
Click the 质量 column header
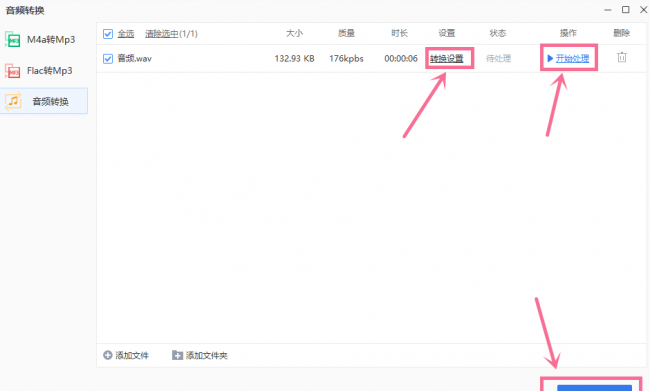[346, 33]
